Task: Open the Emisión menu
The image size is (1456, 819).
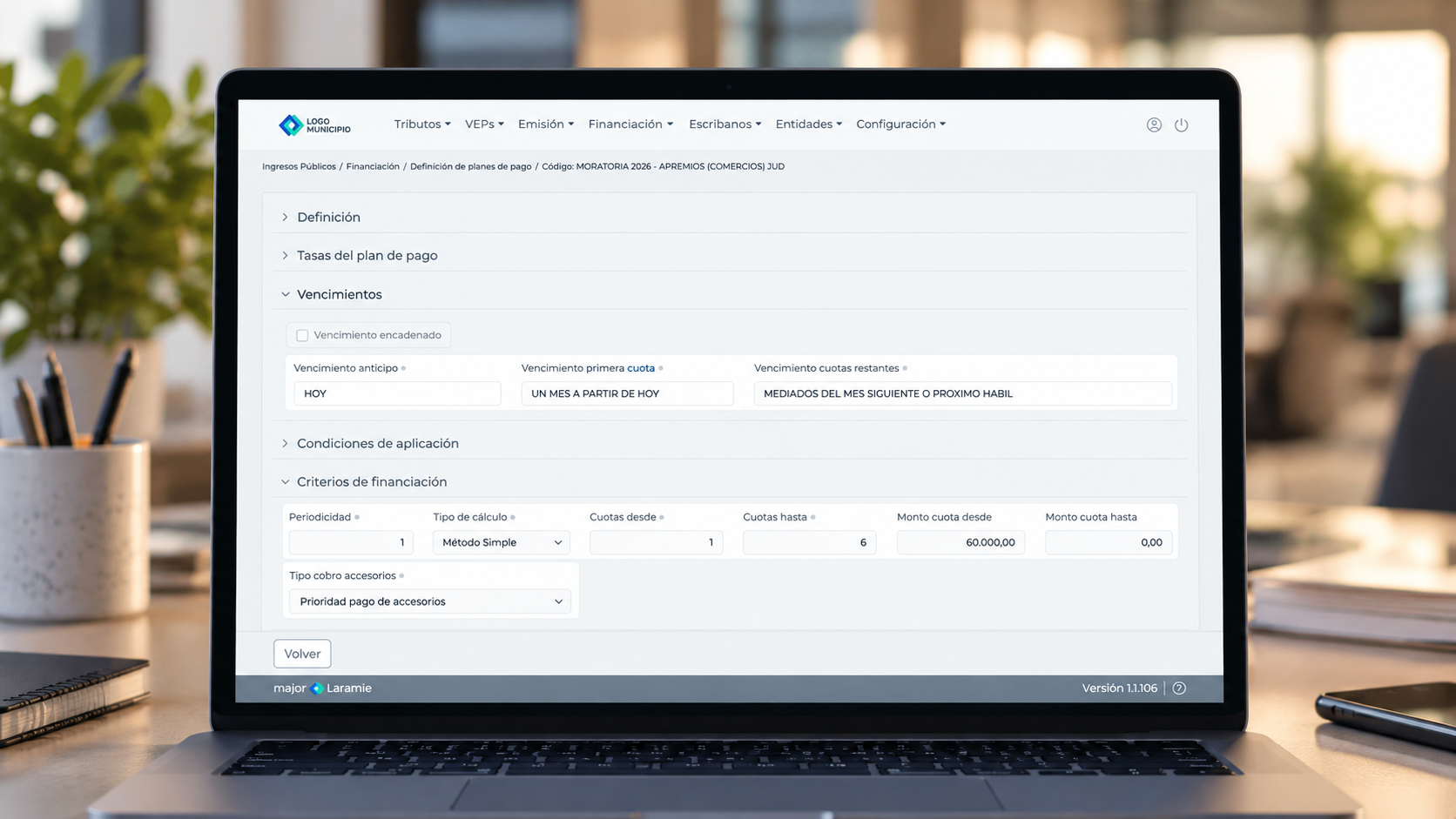Action: (x=546, y=124)
